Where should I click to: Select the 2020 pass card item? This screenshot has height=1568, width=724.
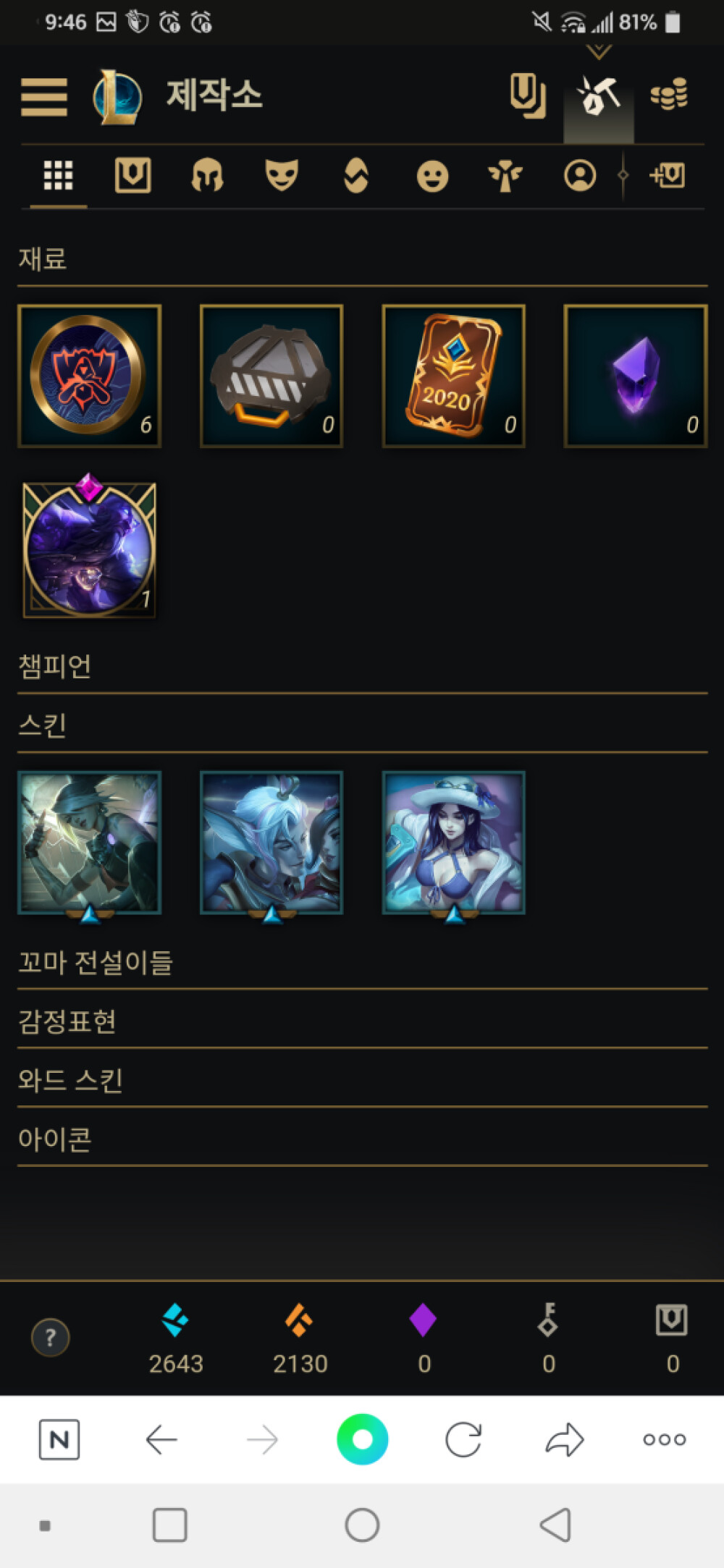(454, 376)
